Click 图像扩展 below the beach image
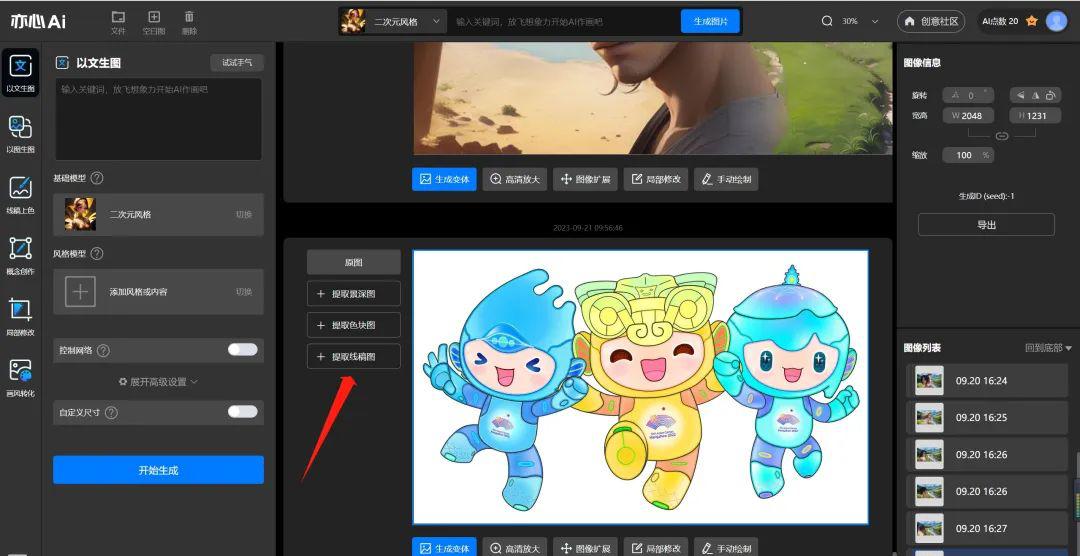 [x=585, y=179]
